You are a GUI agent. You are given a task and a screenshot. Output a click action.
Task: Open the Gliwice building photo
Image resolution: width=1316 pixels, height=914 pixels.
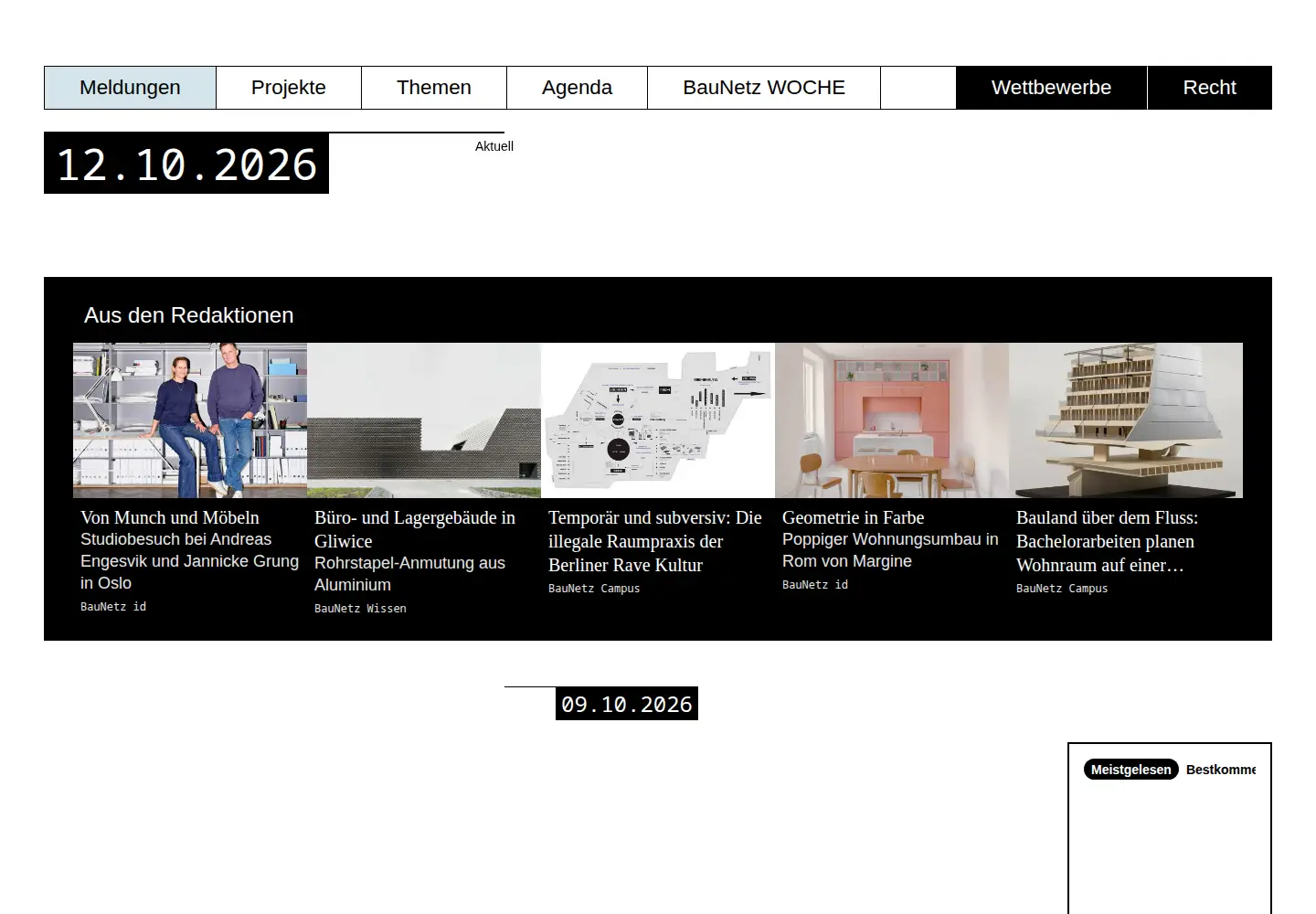pyautogui.click(x=424, y=420)
